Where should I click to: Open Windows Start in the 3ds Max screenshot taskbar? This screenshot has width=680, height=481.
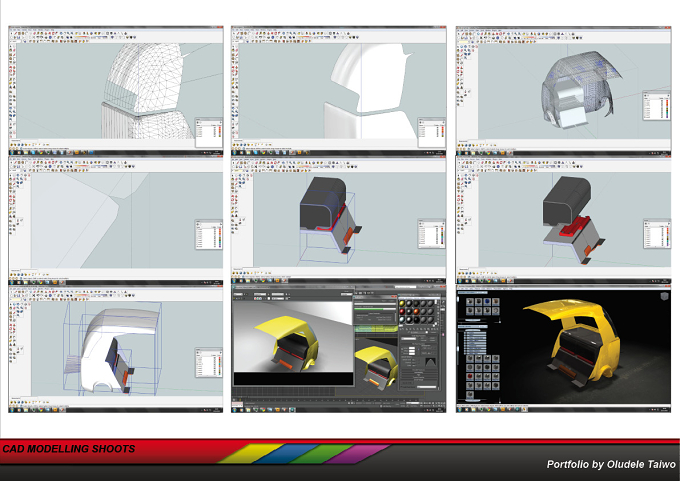tap(234, 410)
